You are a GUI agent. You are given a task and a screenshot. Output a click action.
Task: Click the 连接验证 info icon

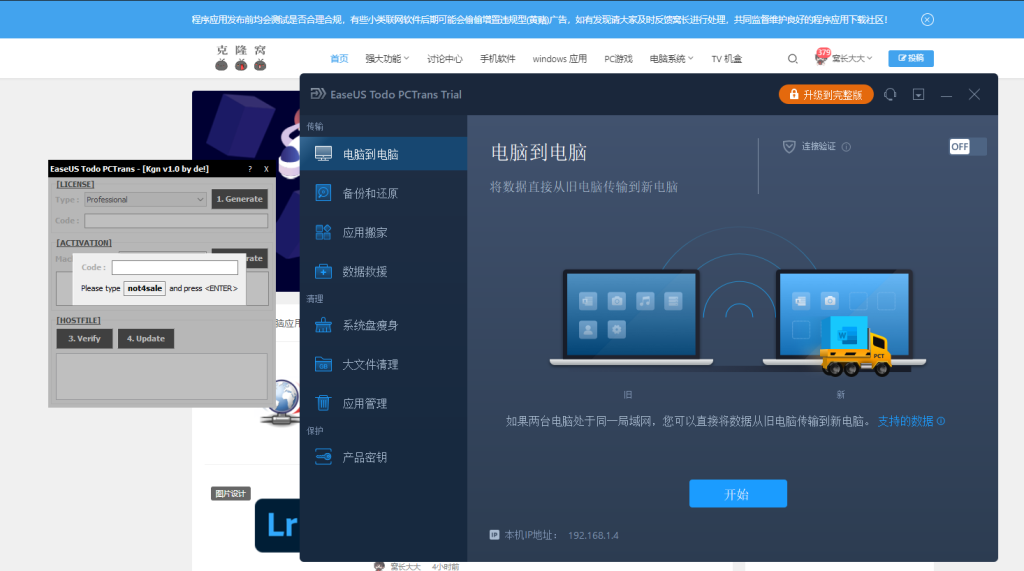tap(846, 147)
